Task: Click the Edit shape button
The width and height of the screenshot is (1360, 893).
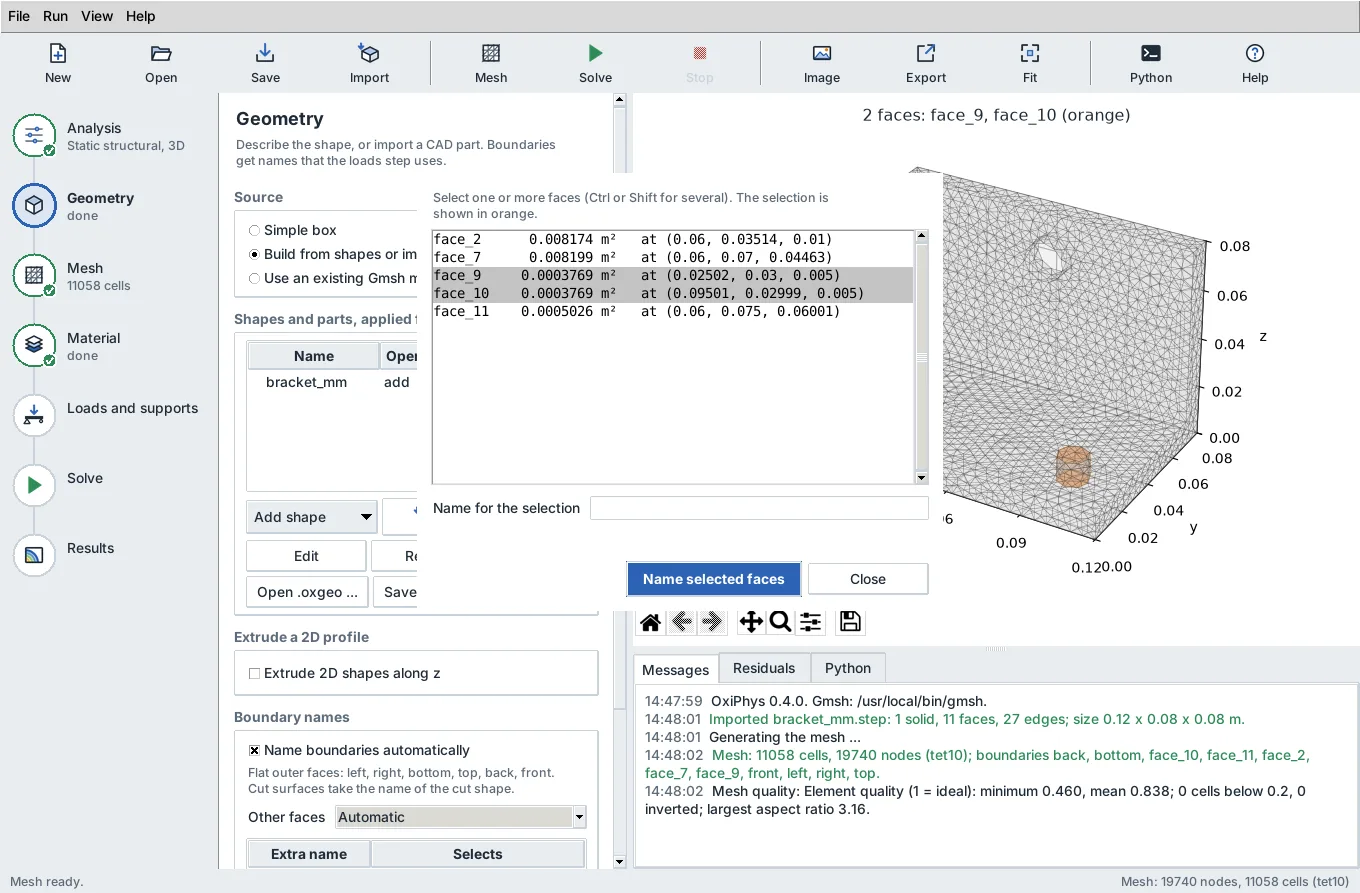Action: click(306, 556)
